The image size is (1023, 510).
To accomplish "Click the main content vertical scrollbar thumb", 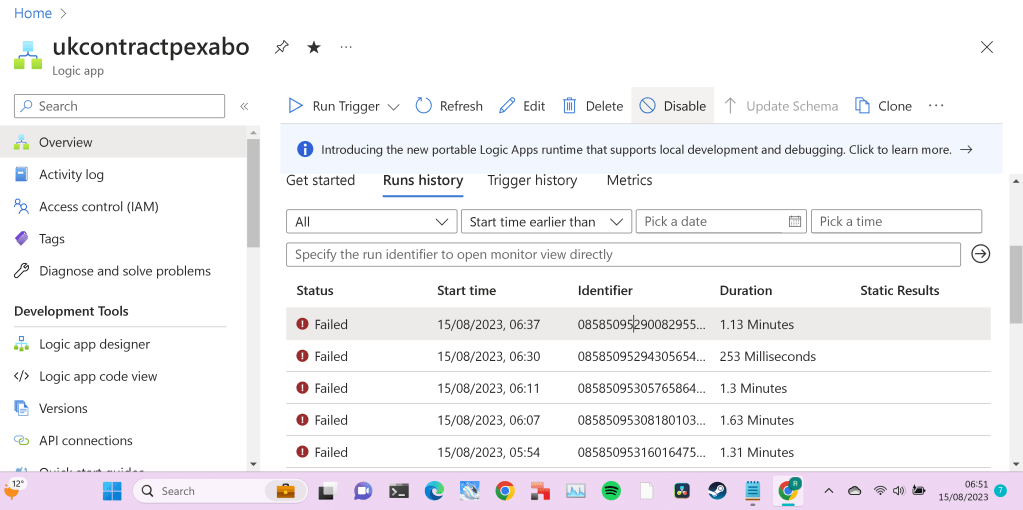I will [1016, 284].
